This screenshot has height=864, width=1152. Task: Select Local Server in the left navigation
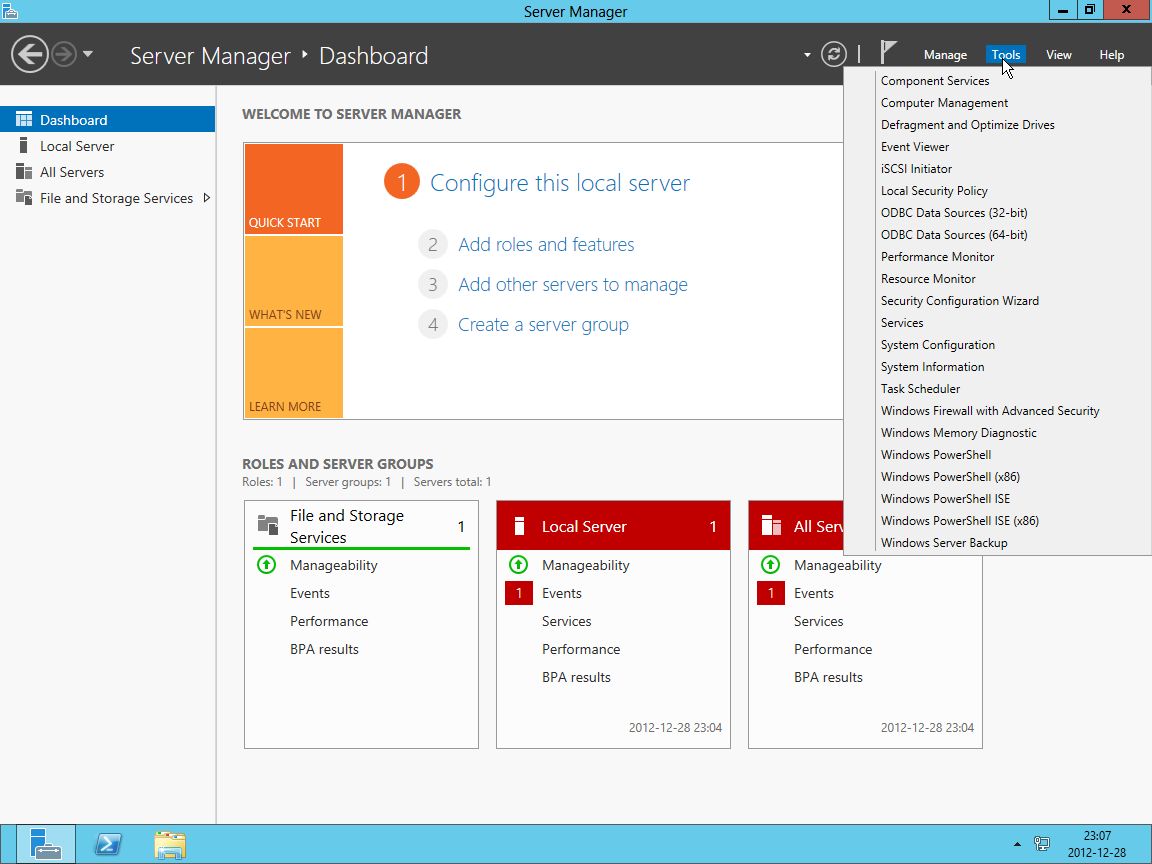coord(107,146)
